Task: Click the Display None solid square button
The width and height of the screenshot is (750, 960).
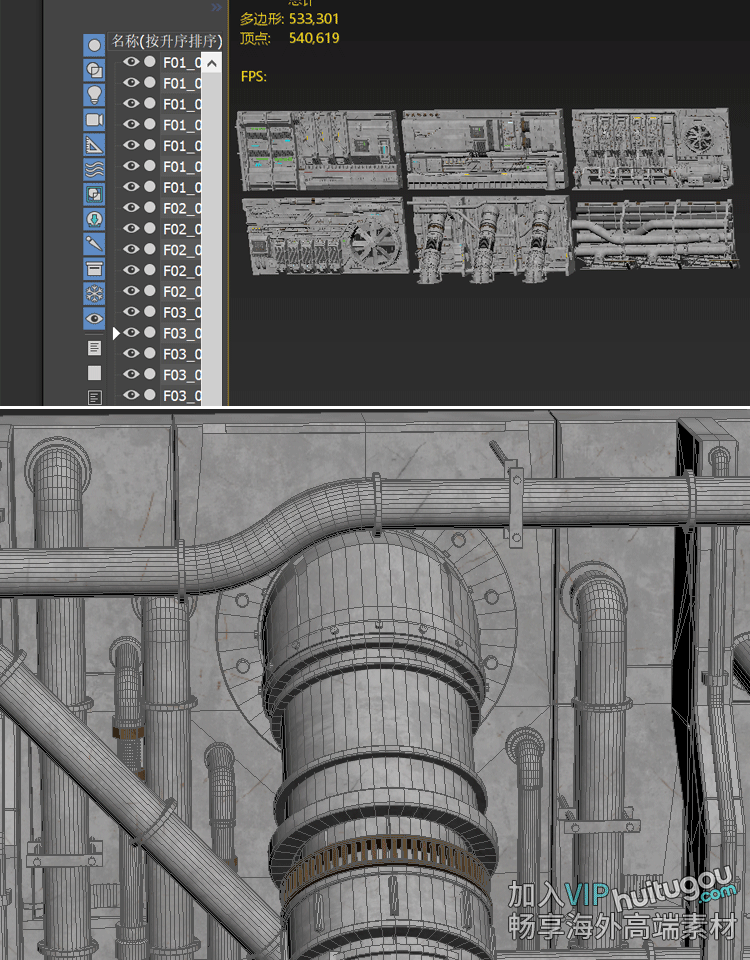Action: [x=94, y=373]
